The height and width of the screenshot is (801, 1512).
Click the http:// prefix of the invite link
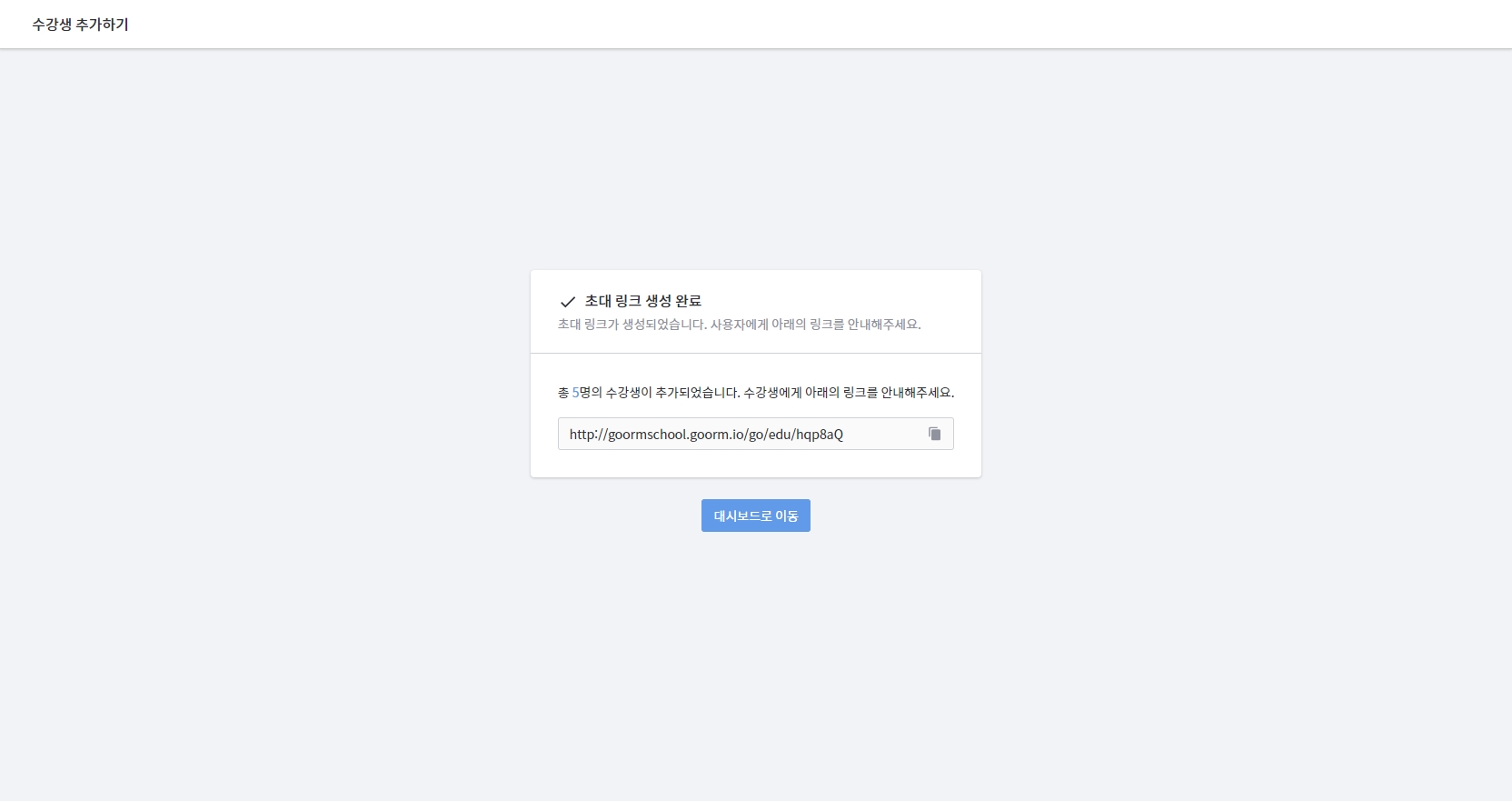(x=588, y=435)
